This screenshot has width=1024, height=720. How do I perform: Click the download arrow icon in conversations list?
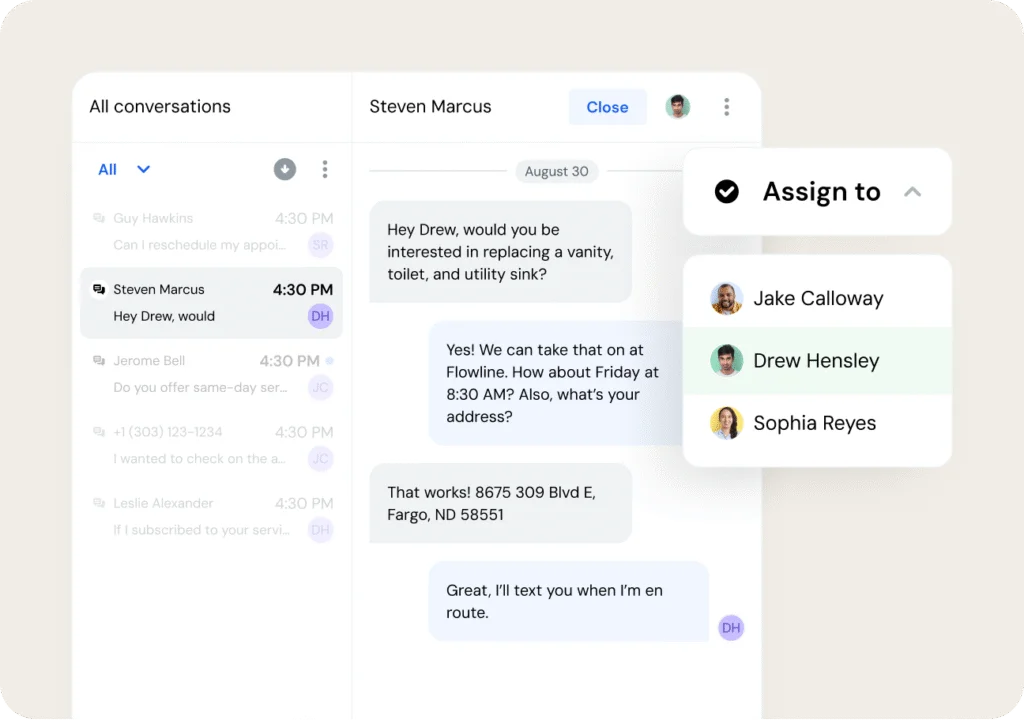[285, 170]
